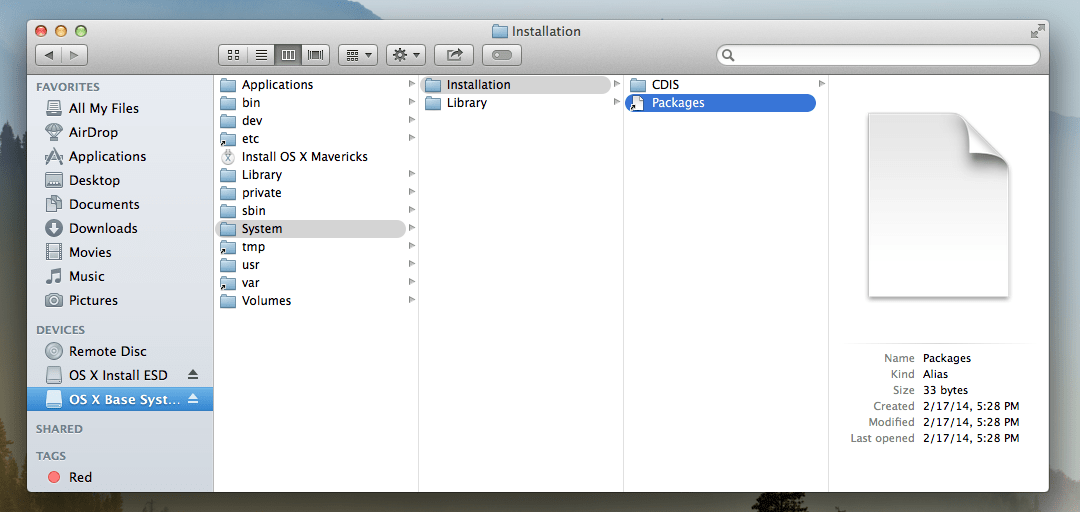Click the Favorites sidebar heading
The image size is (1080, 512).
click(x=68, y=87)
